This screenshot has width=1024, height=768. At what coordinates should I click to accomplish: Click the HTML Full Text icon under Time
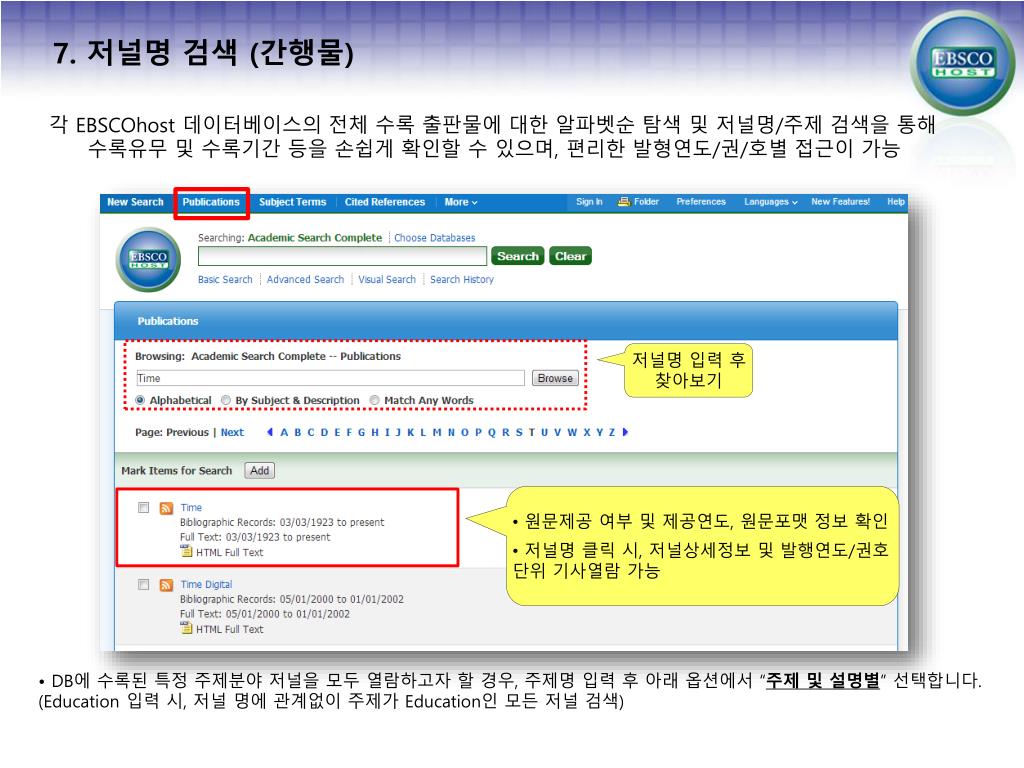187,552
